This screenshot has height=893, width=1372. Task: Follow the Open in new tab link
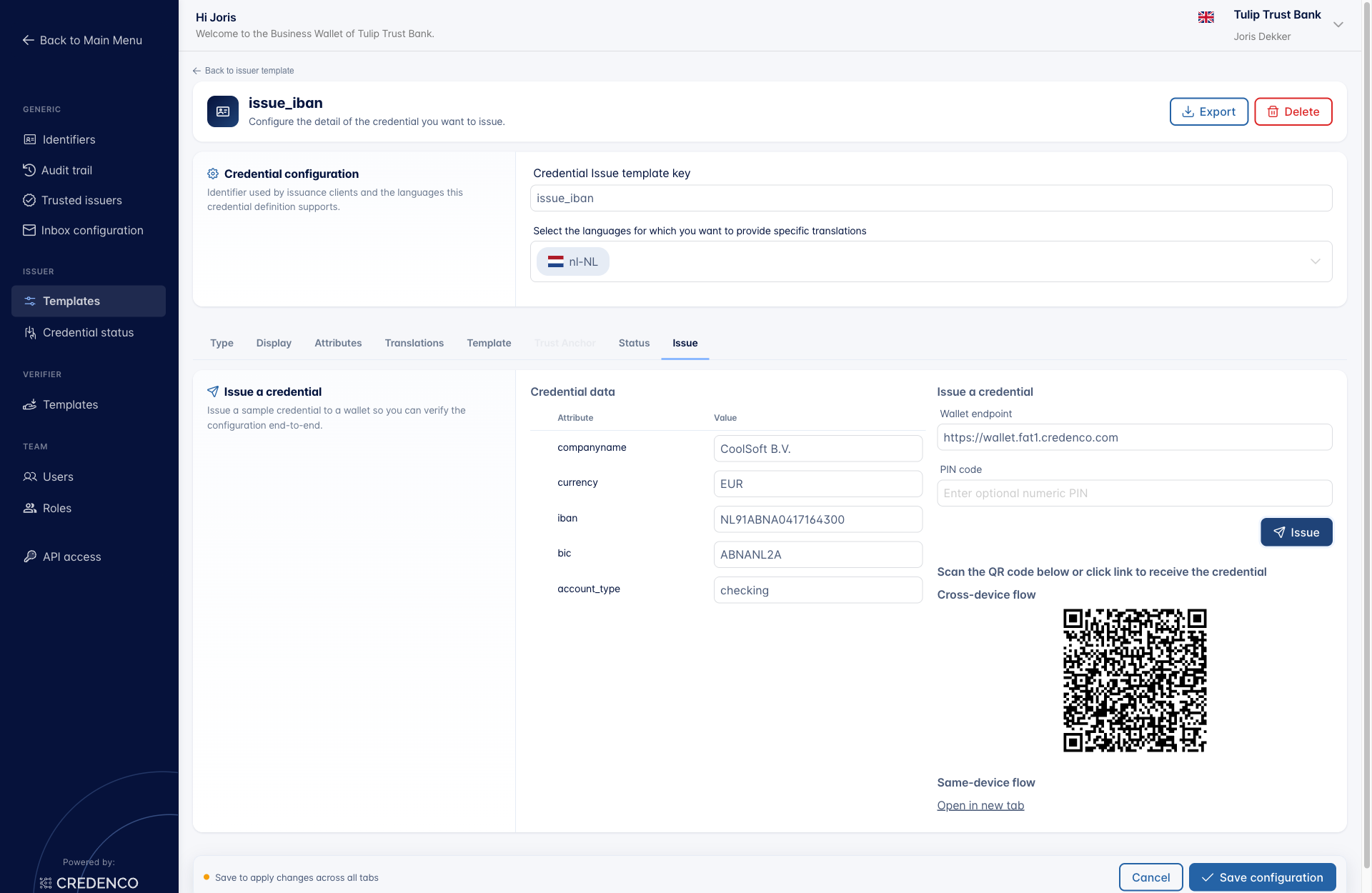point(980,805)
